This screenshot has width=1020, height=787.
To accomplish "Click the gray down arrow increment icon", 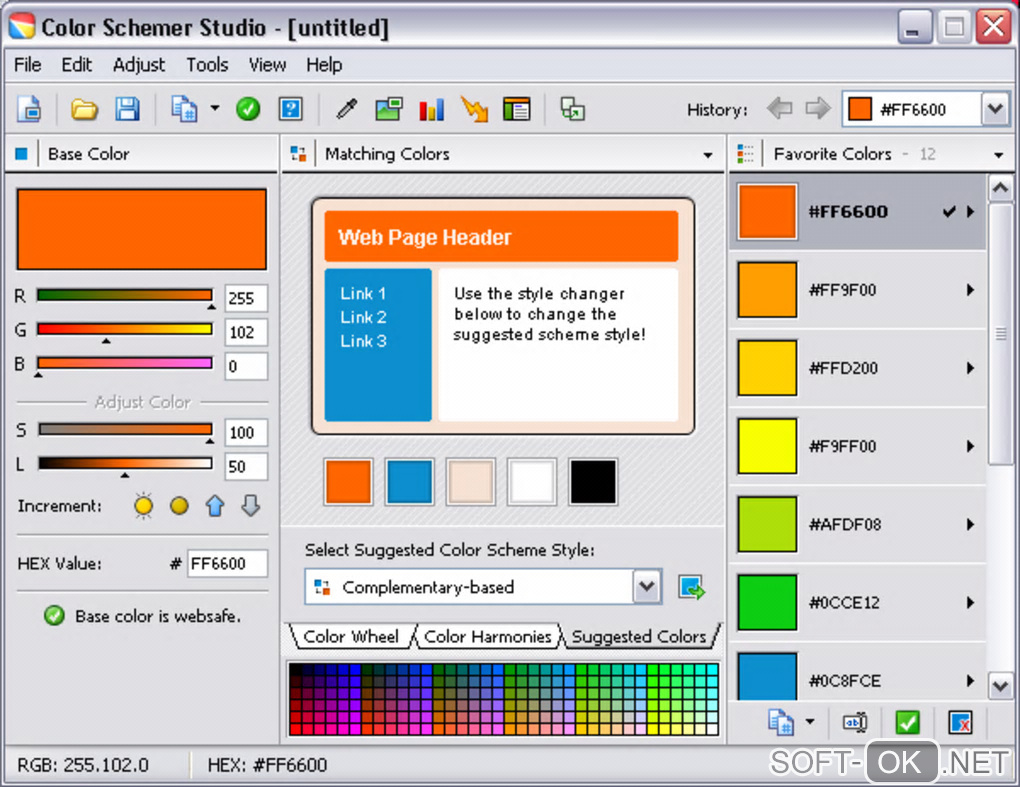I will tap(250, 505).
